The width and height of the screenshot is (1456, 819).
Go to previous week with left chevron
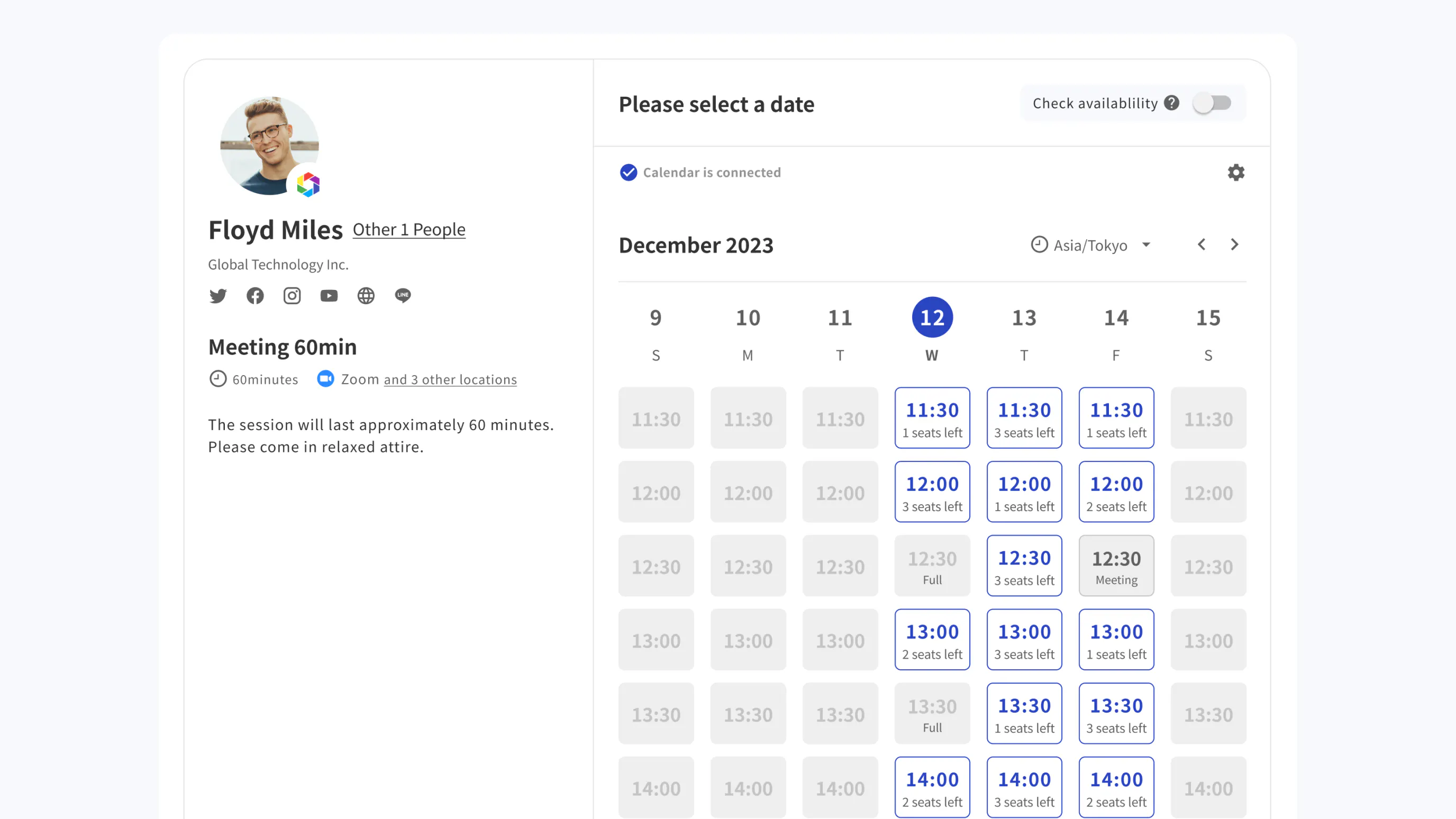click(x=1202, y=244)
